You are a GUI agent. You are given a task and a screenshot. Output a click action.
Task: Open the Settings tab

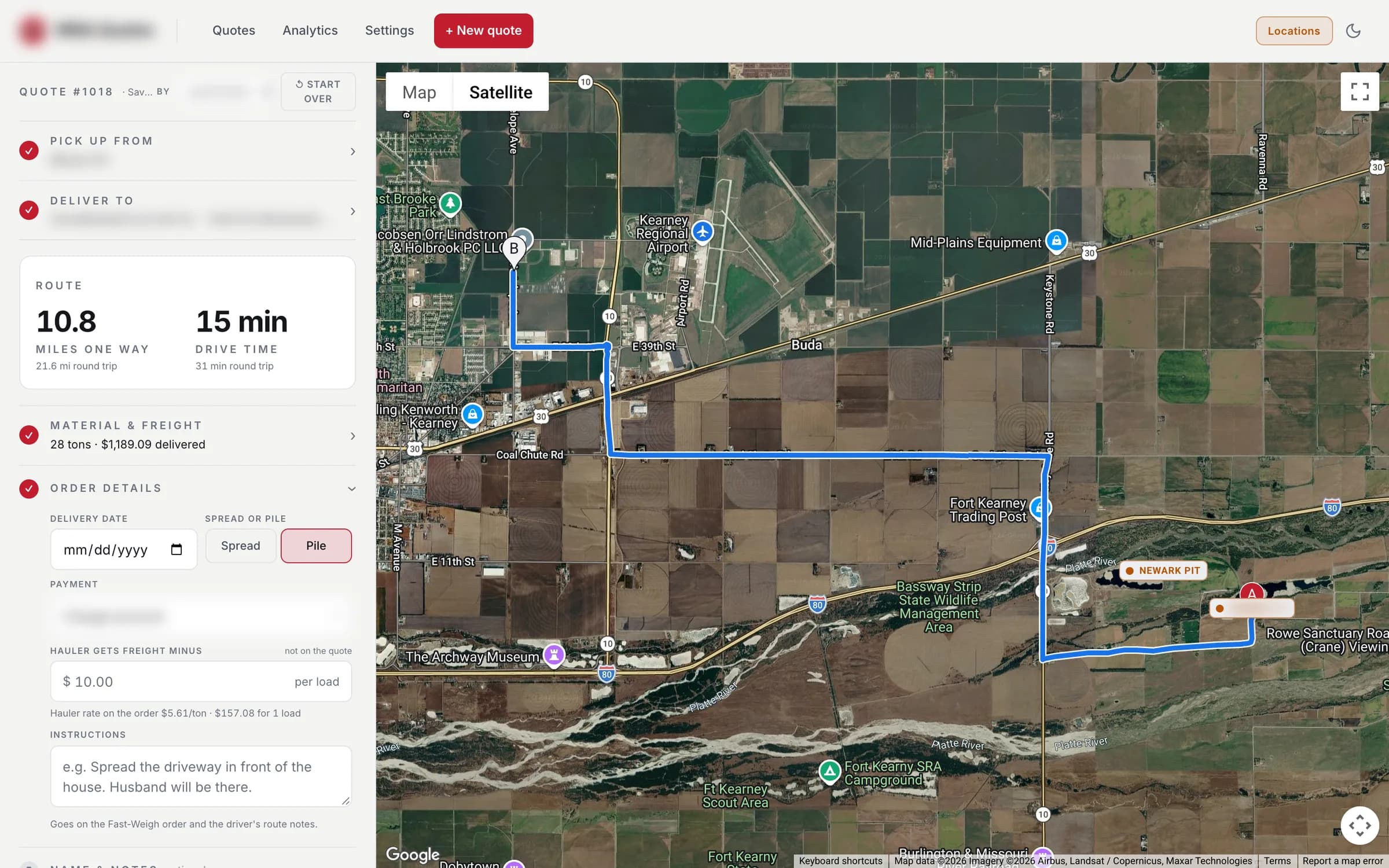pyautogui.click(x=389, y=30)
